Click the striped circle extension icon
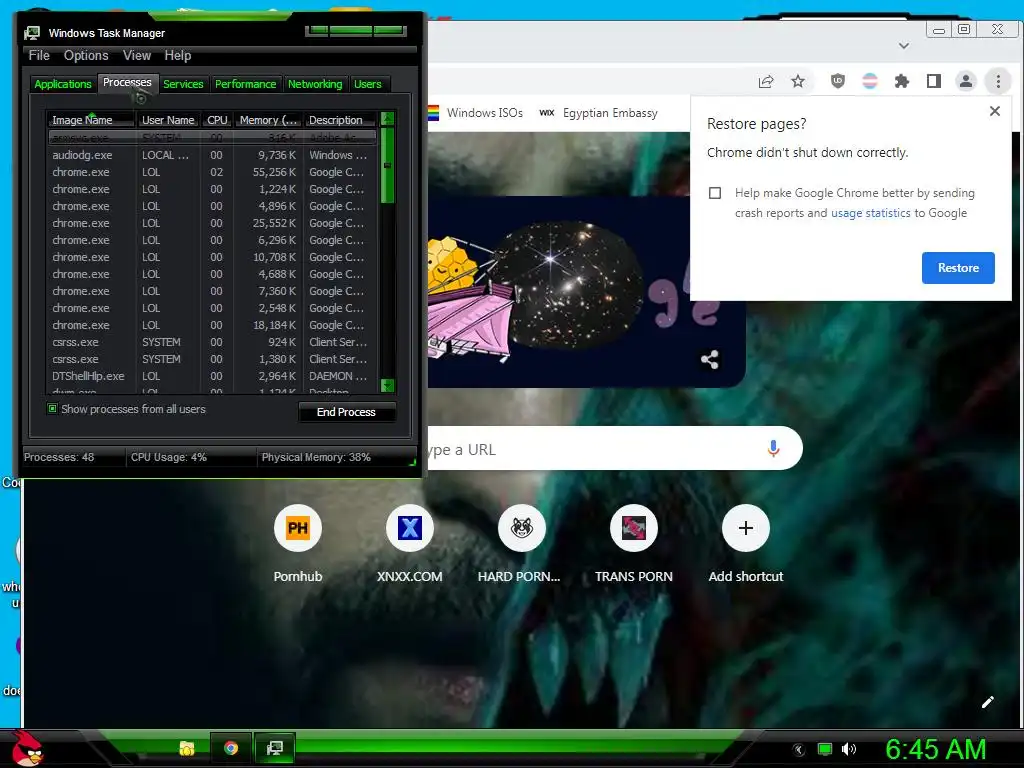Viewport: 1024px width, 768px height. point(870,81)
